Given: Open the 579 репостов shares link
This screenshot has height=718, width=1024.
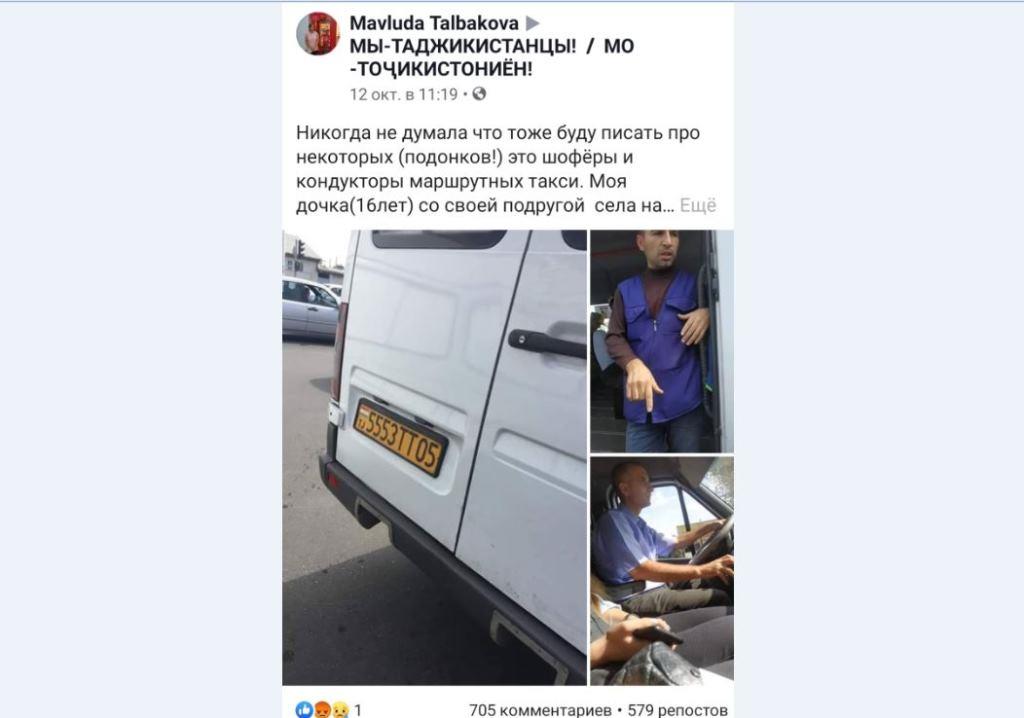Looking at the screenshot, I should point(677,710).
